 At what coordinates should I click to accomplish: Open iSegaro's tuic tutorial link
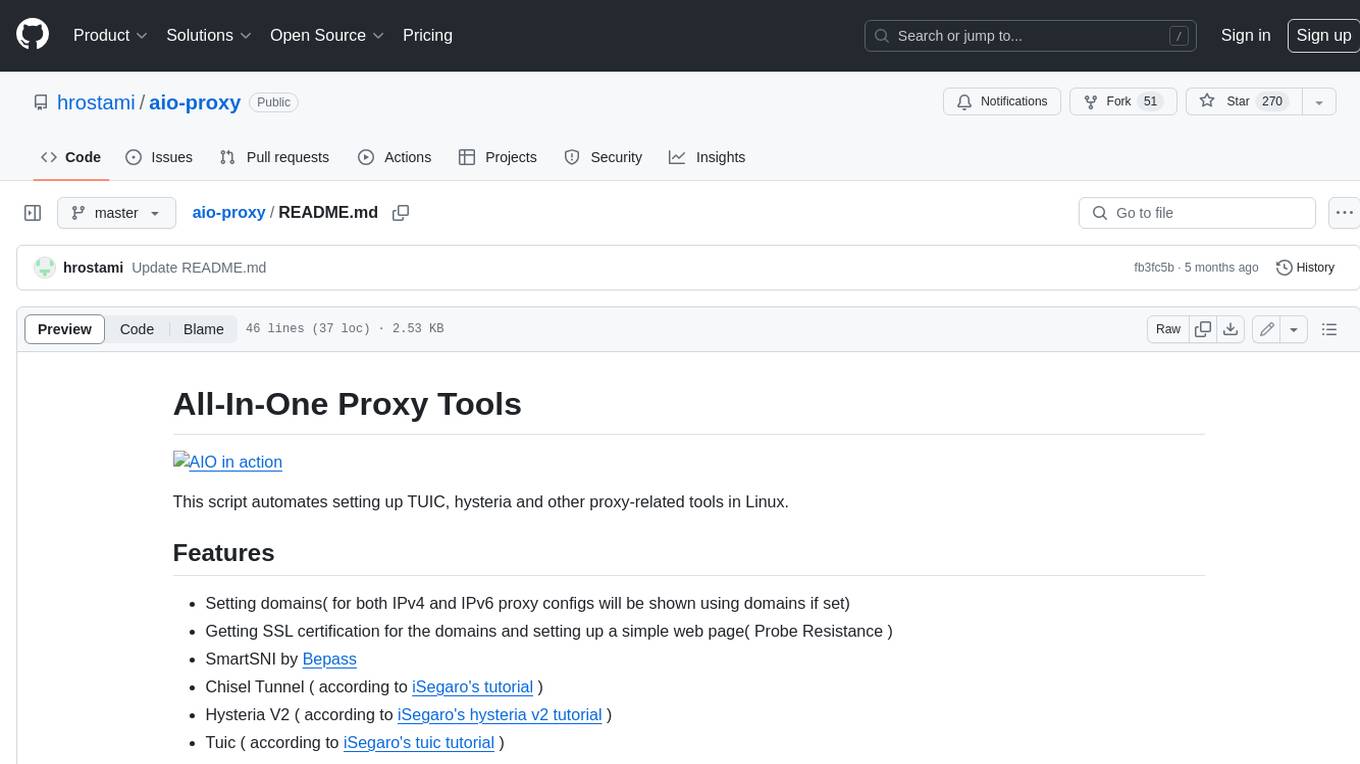click(x=419, y=743)
